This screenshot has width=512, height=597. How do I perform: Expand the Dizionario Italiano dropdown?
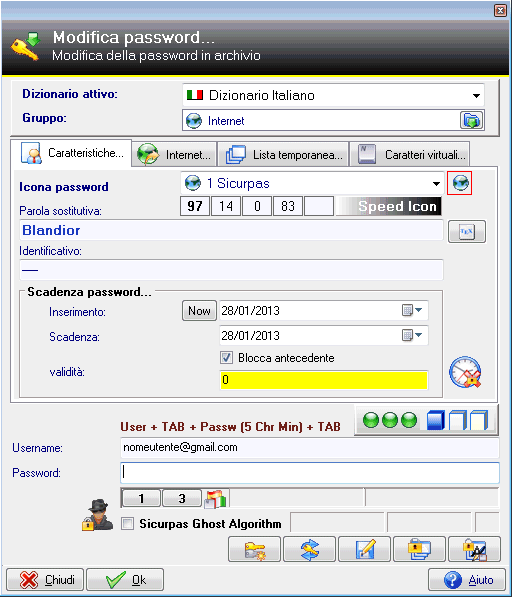(476, 96)
